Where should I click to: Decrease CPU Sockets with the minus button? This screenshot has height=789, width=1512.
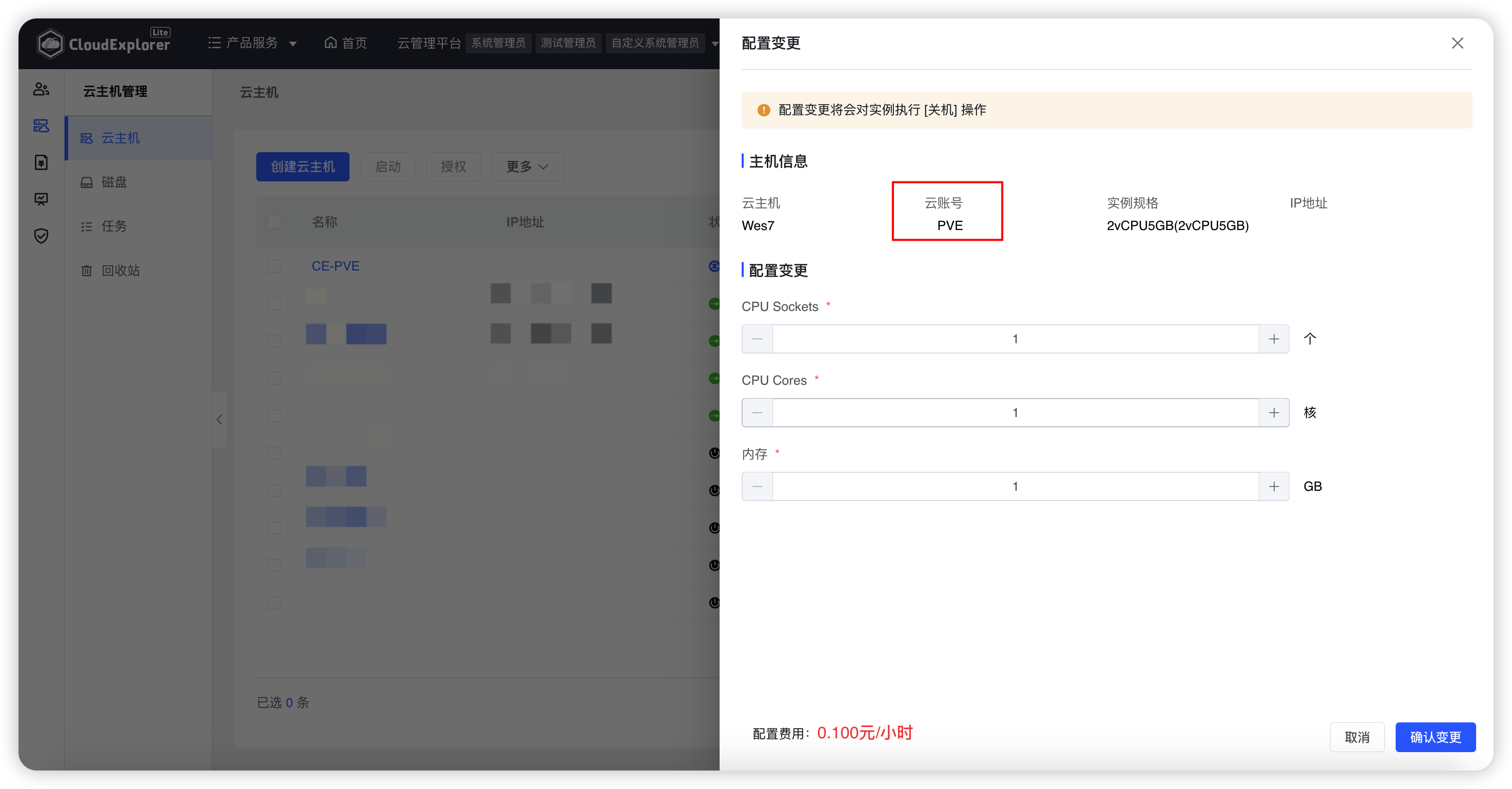[x=757, y=339]
